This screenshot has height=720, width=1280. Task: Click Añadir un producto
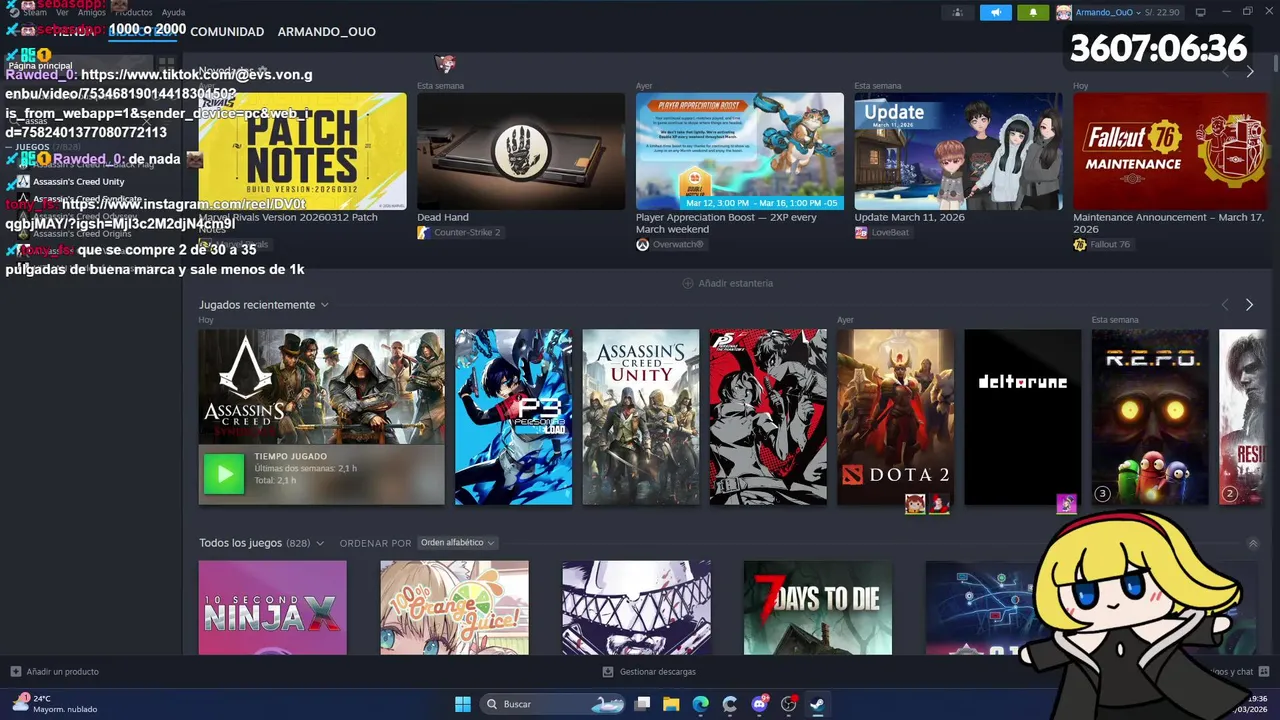click(55, 672)
